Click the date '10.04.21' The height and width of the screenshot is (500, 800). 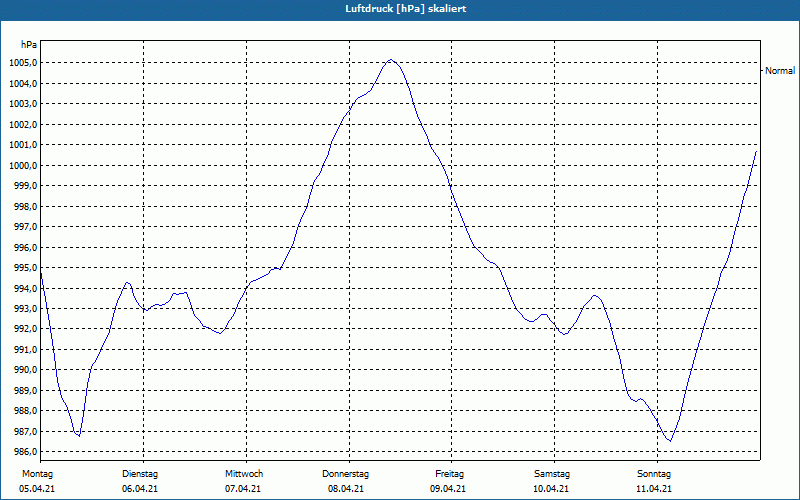point(551,489)
